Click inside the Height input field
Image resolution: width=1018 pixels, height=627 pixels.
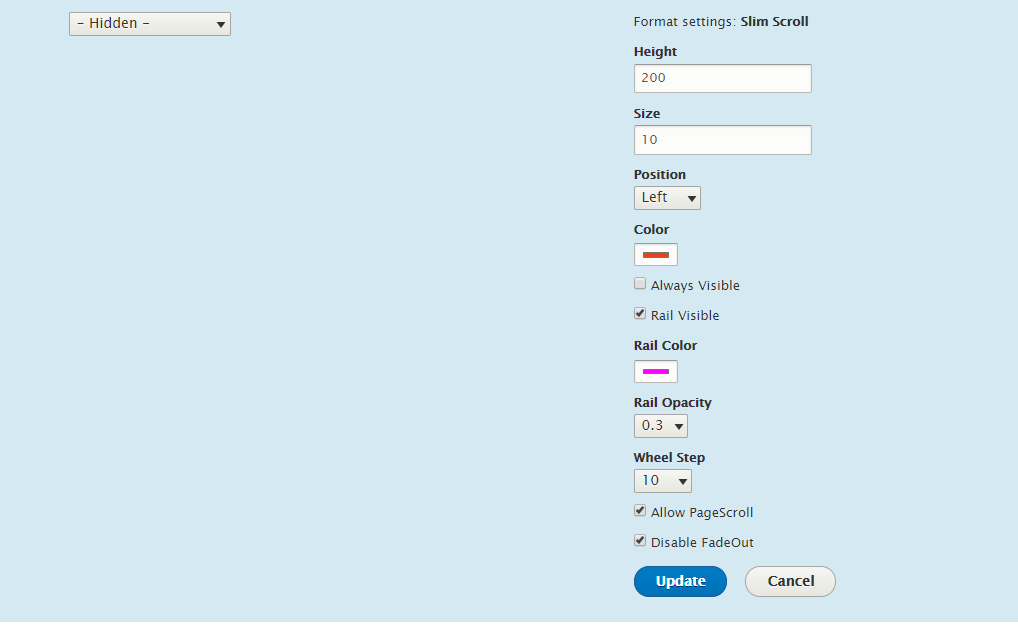(x=723, y=79)
